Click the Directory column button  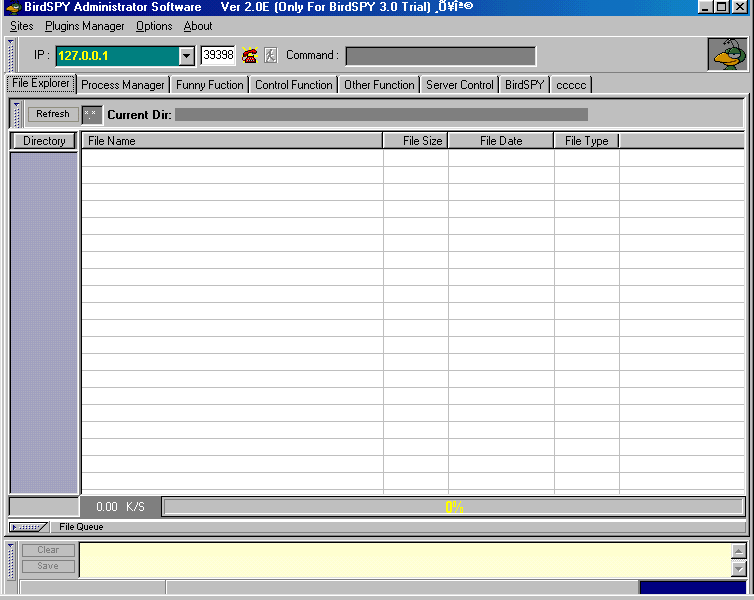[x=44, y=141]
